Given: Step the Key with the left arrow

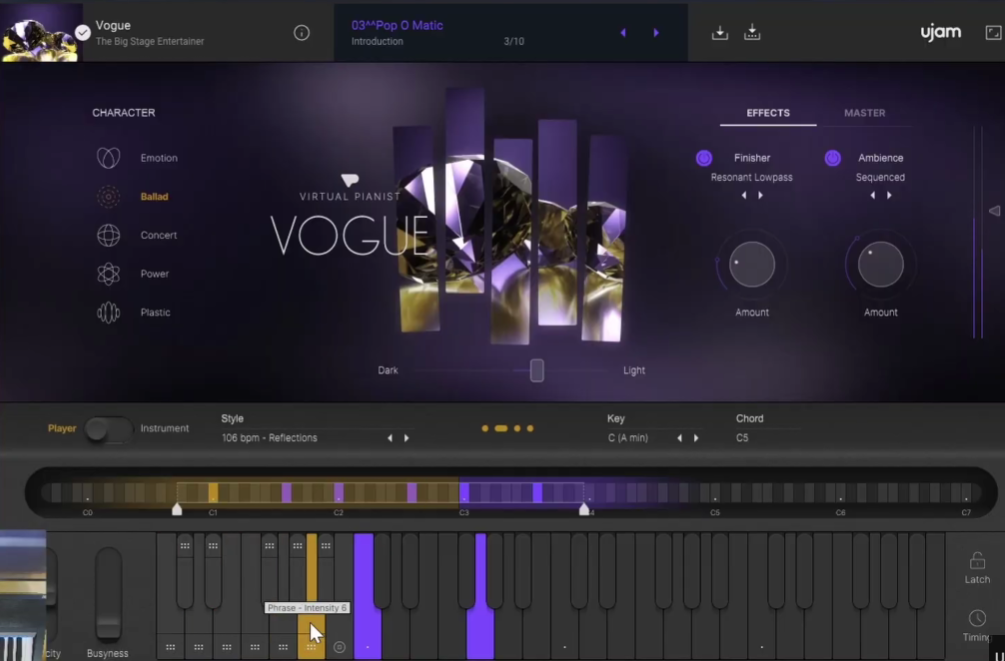Looking at the screenshot, I should point(679,437).
